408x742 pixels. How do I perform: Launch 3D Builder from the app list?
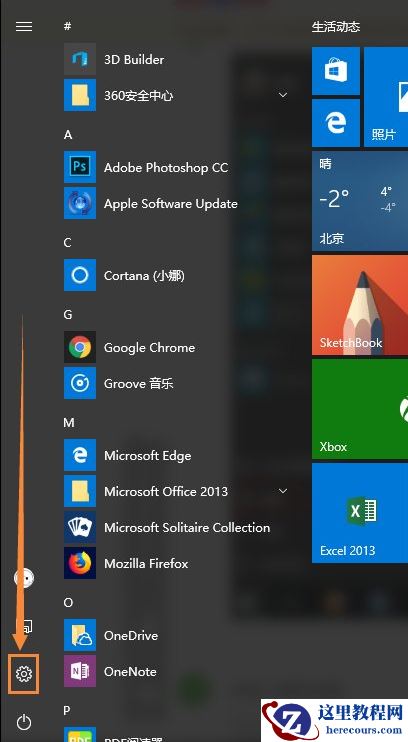coord(176,59)
